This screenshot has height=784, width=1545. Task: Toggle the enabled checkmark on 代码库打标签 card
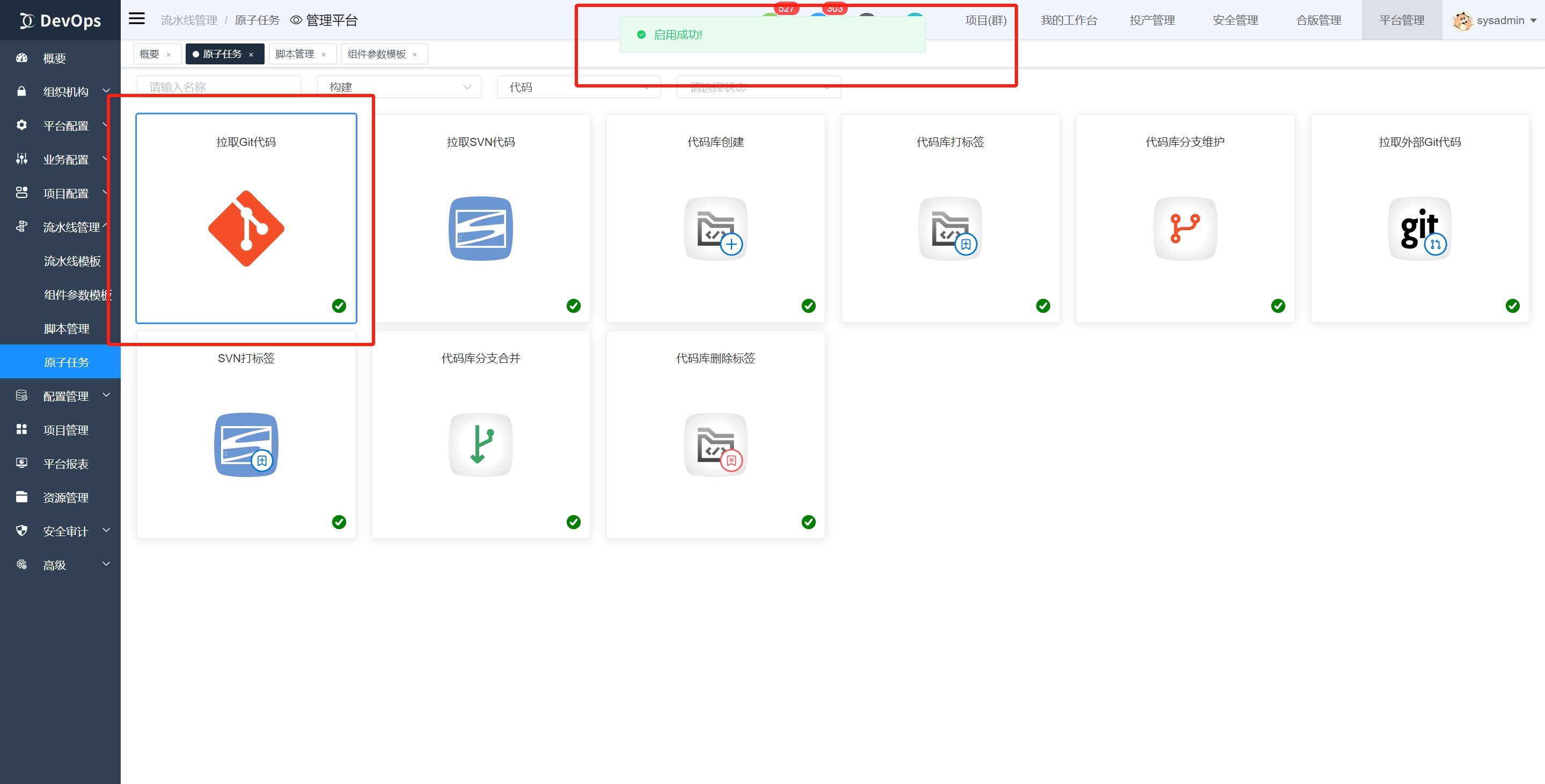point(1043,306)
